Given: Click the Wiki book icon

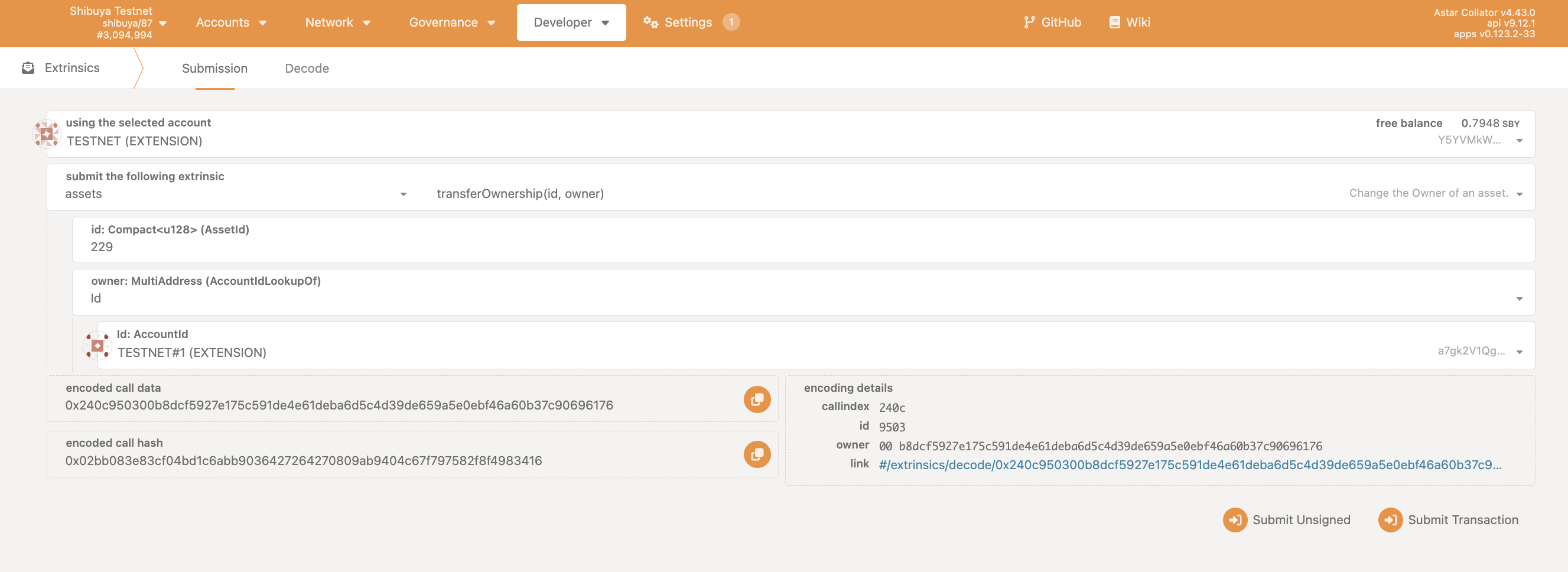Looking at the screenshot, I should pyautogui.click(x=1114, y=22).
